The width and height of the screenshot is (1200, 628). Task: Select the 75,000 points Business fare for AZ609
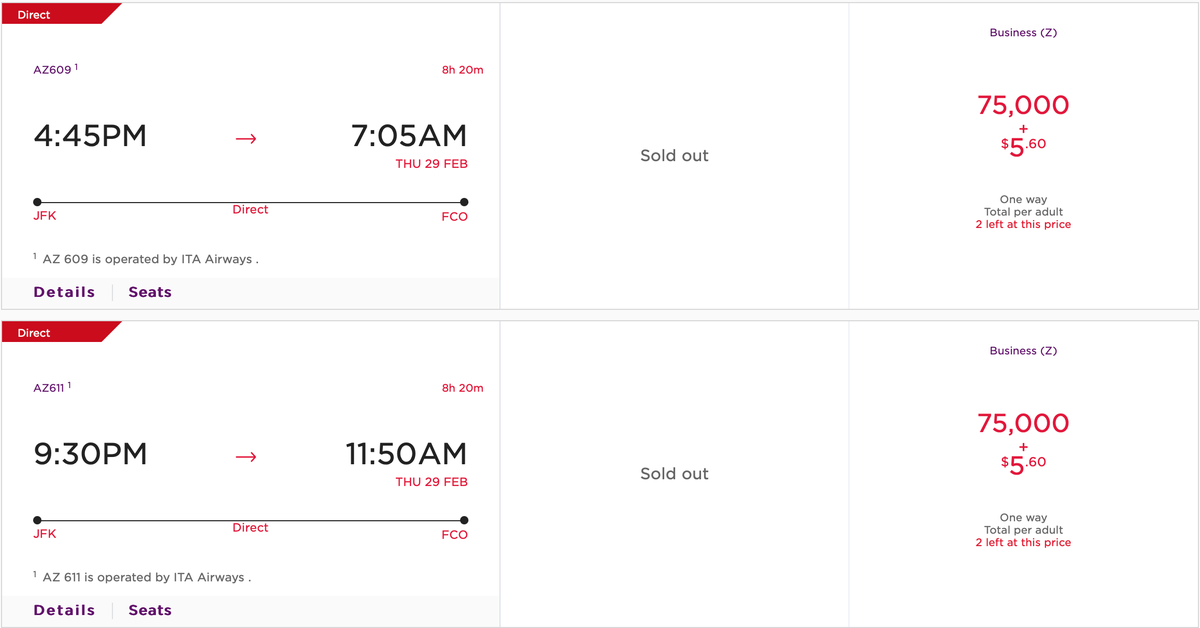pyautogui.click(x=1022, y=105)
